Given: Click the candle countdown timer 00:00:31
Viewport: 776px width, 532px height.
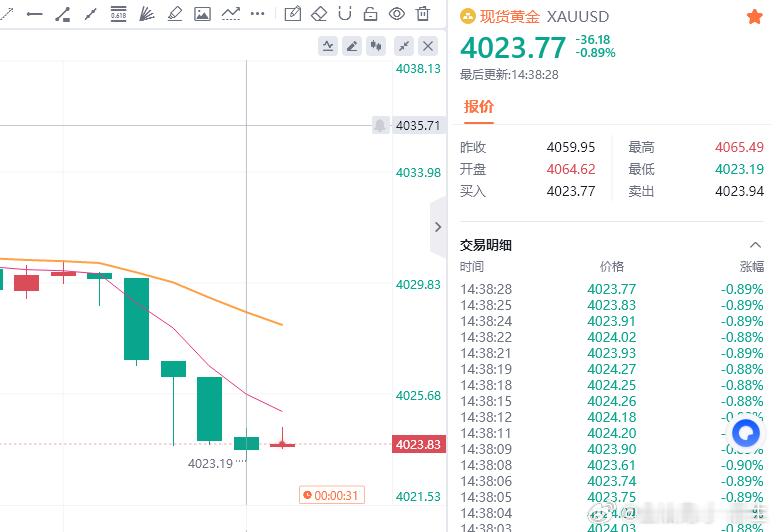Looking at the screenshot, I should click(332, 495).
